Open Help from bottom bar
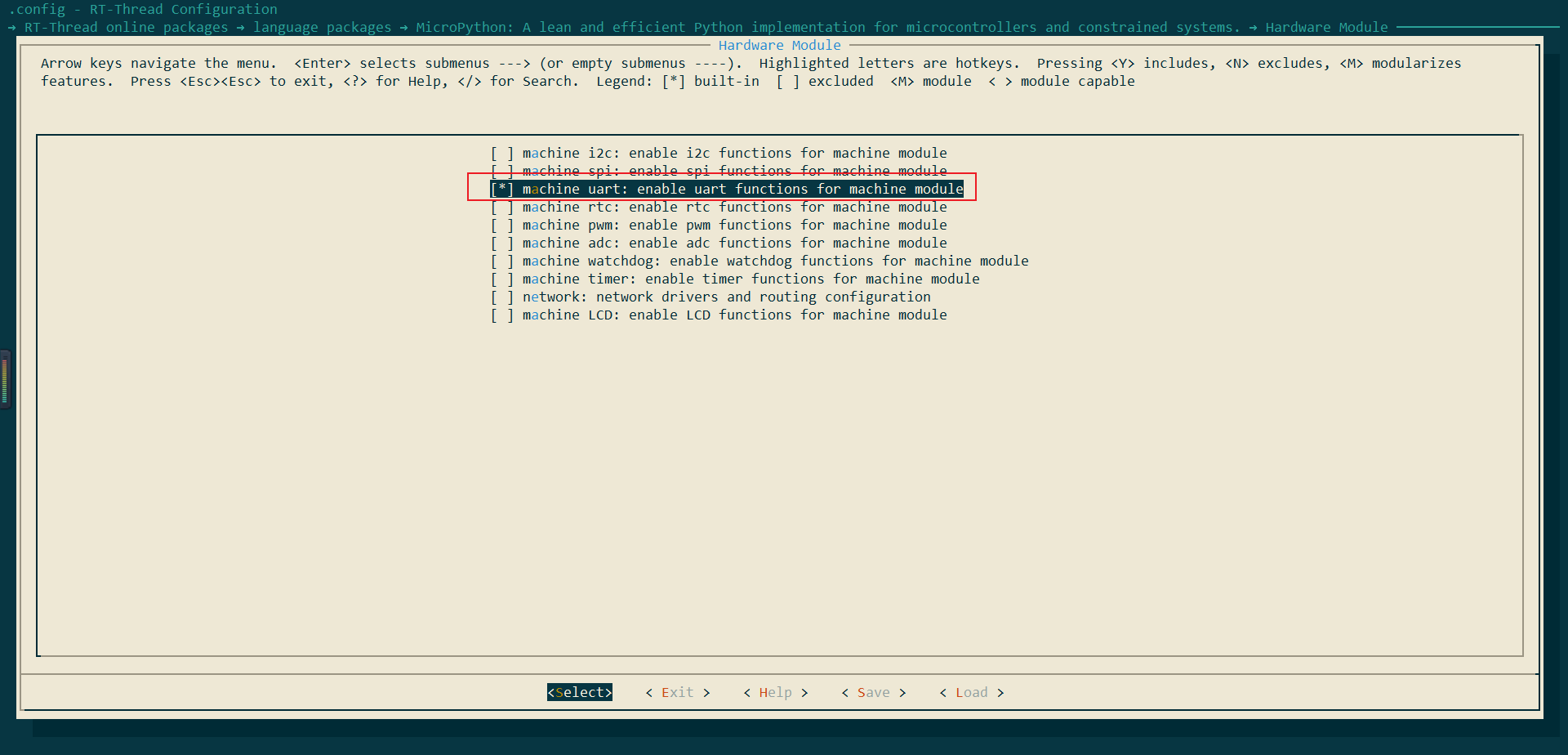 [776, 692]
